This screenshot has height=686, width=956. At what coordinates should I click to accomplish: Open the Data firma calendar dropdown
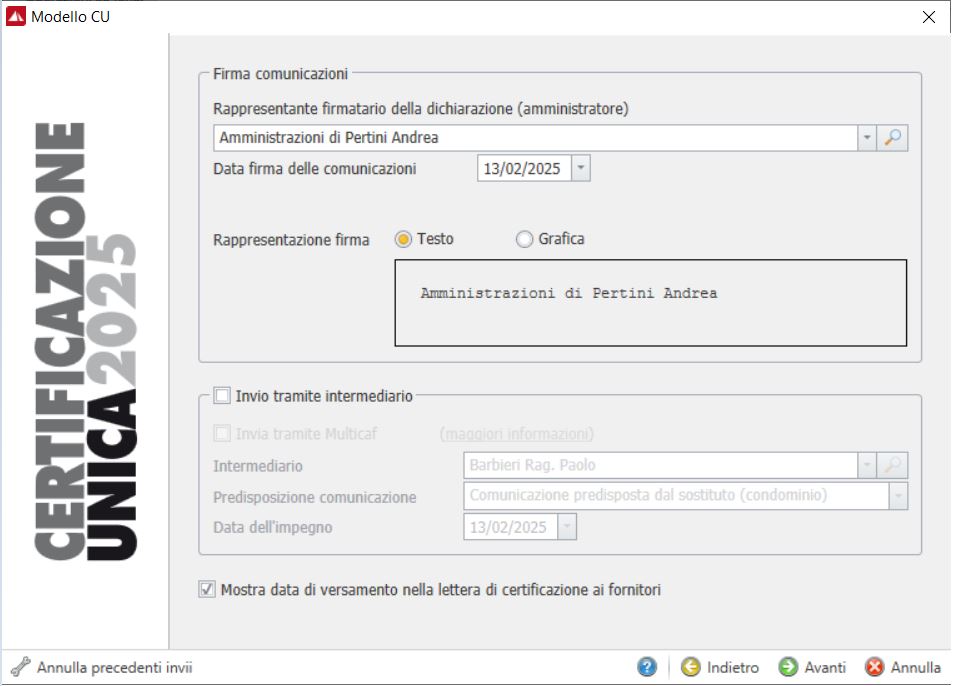tap(581, 168)
